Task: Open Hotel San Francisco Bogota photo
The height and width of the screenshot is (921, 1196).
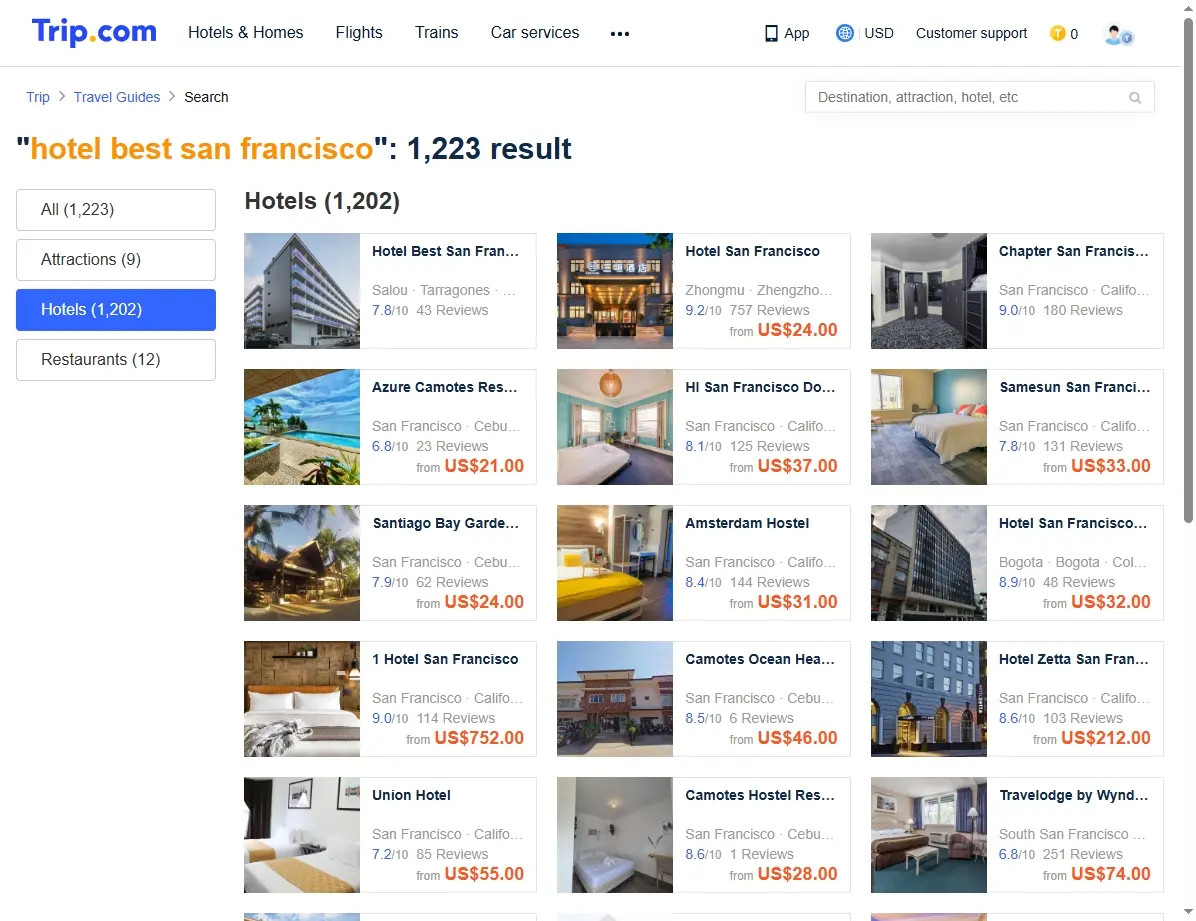Action: coord(929,562)
